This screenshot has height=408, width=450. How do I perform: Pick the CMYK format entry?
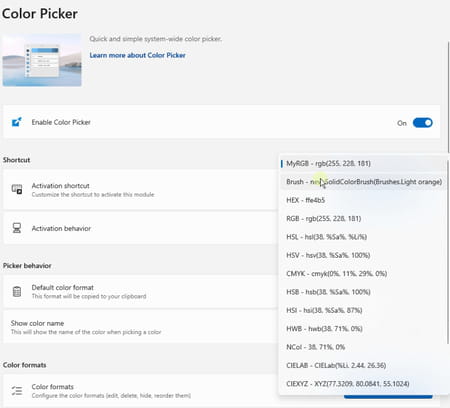coord(363,273)
